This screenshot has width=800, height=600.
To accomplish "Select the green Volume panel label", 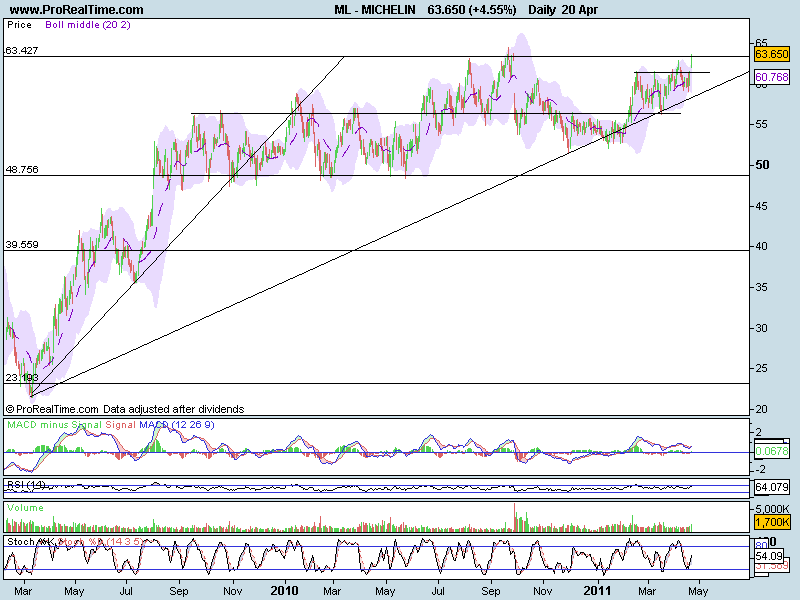I will (25, 508).
